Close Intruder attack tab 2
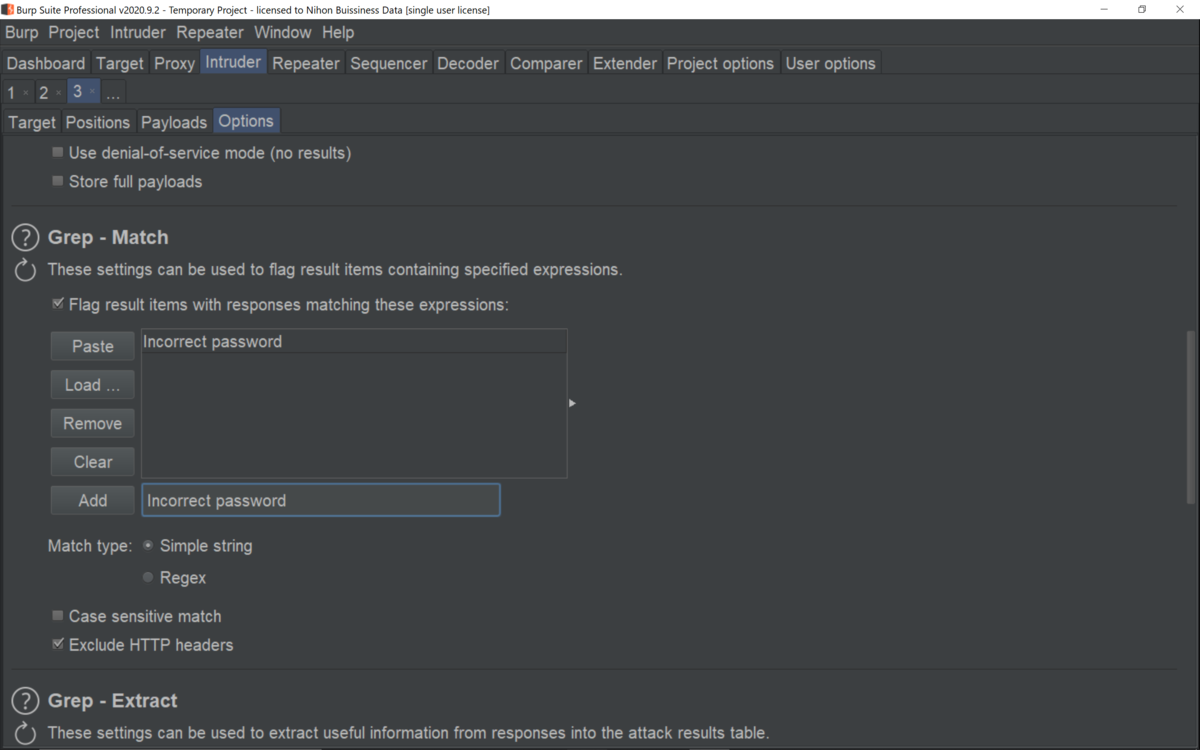Viewport: 1200px width, 750px height. pyautogui.click(x=58, y=93)
